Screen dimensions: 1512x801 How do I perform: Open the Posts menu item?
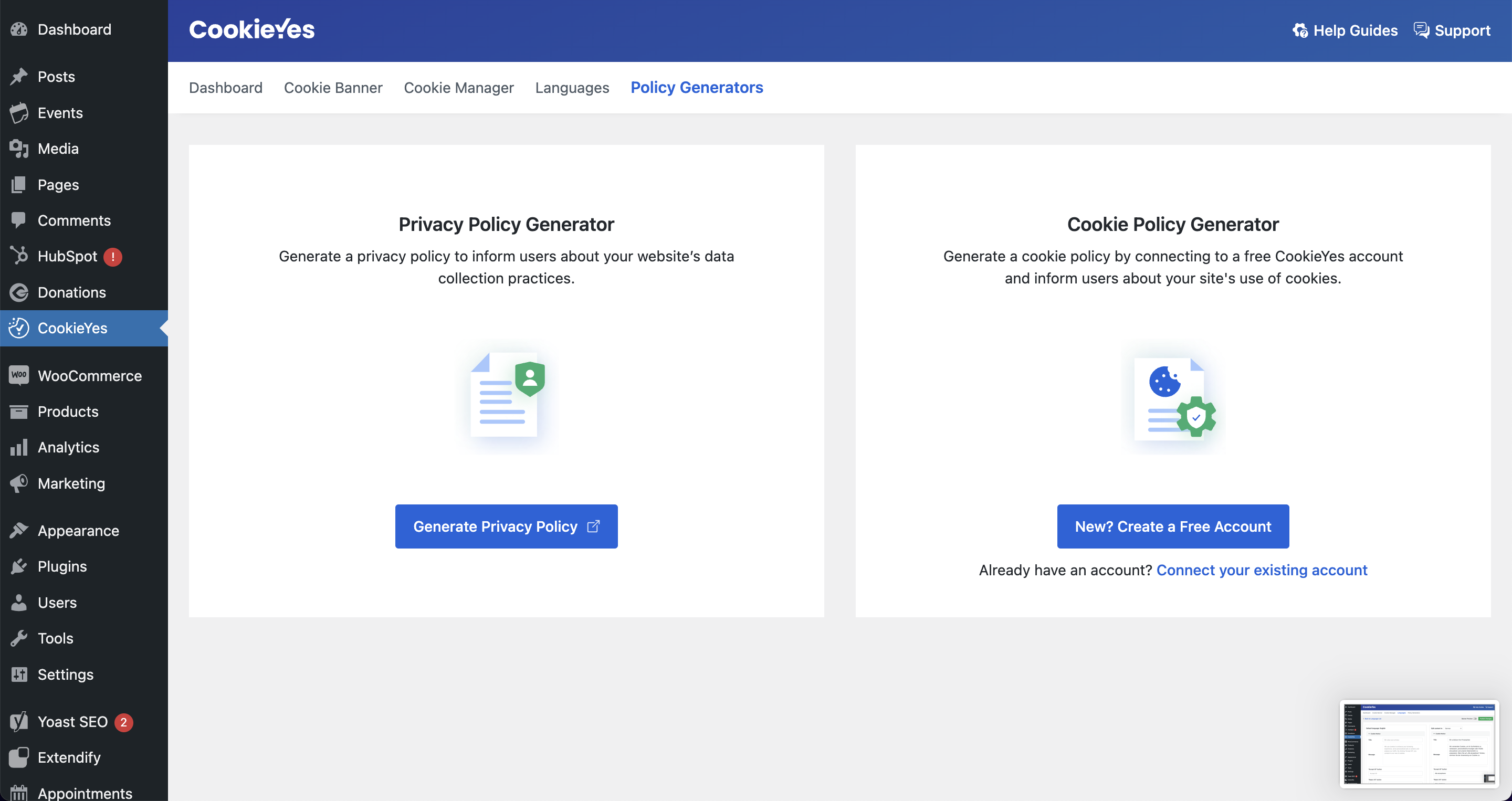[84, 77]
